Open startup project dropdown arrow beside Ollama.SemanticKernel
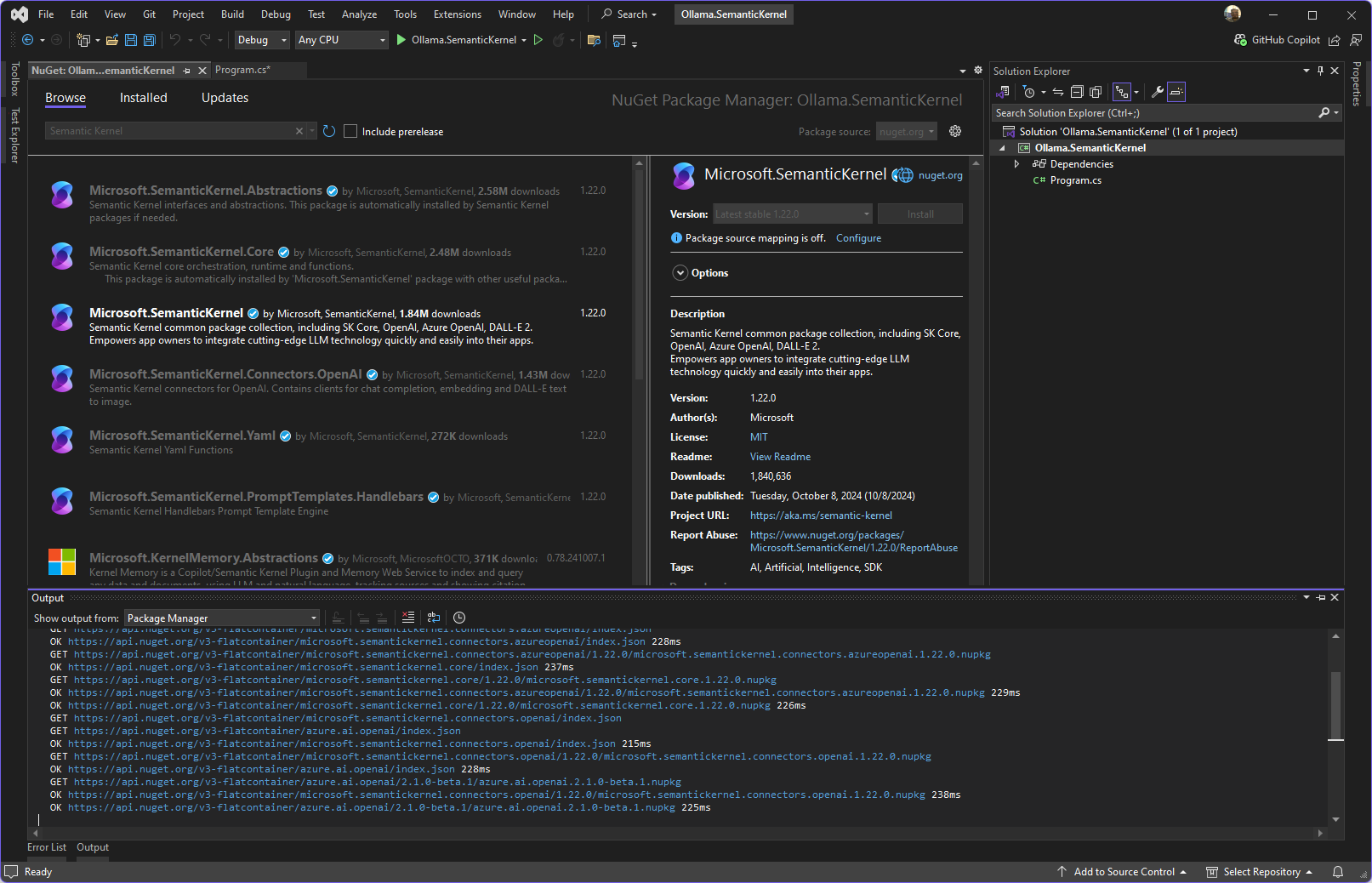The height and width of the screenshot is (883, 1372). tap(524, 40)
